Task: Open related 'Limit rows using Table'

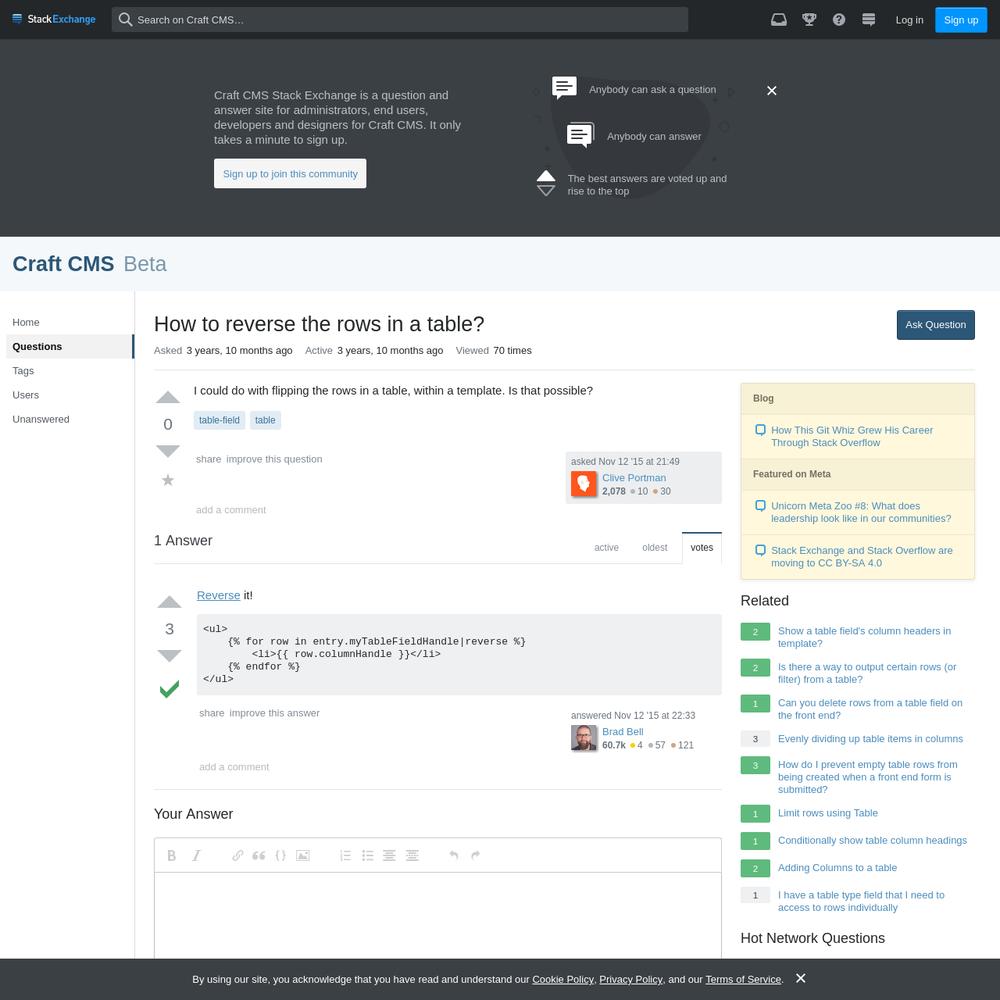Action: 828,813
